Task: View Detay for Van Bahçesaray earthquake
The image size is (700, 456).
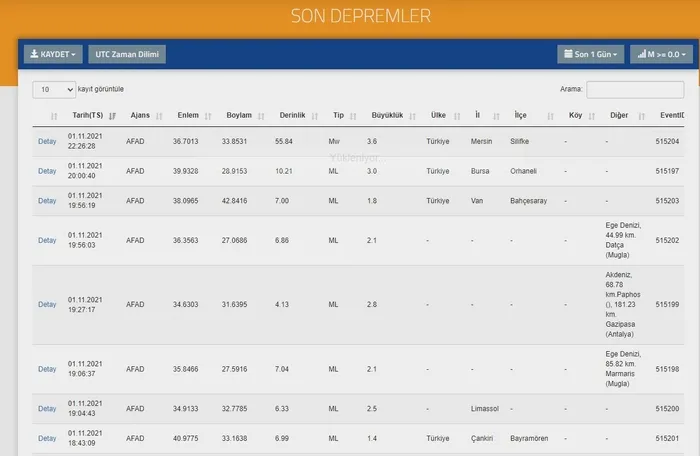Action: (x=47, y=200)
